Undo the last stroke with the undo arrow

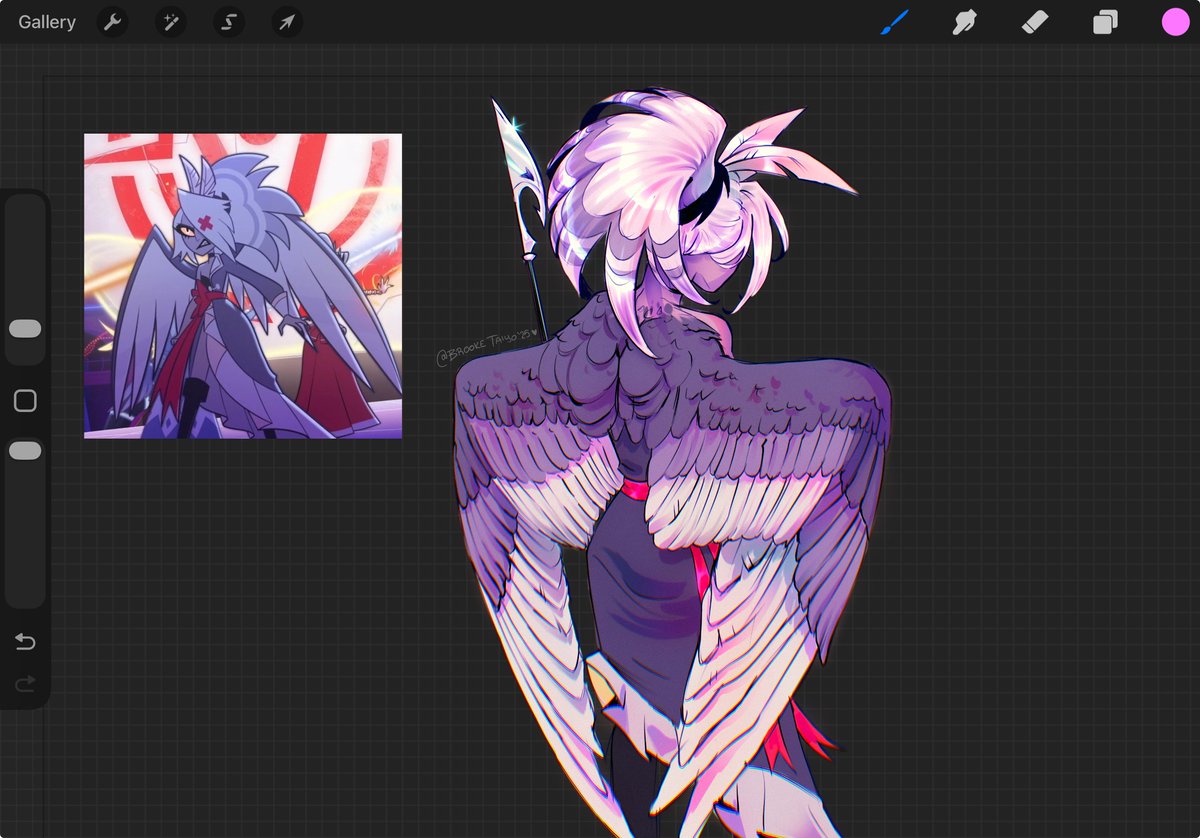25,642
